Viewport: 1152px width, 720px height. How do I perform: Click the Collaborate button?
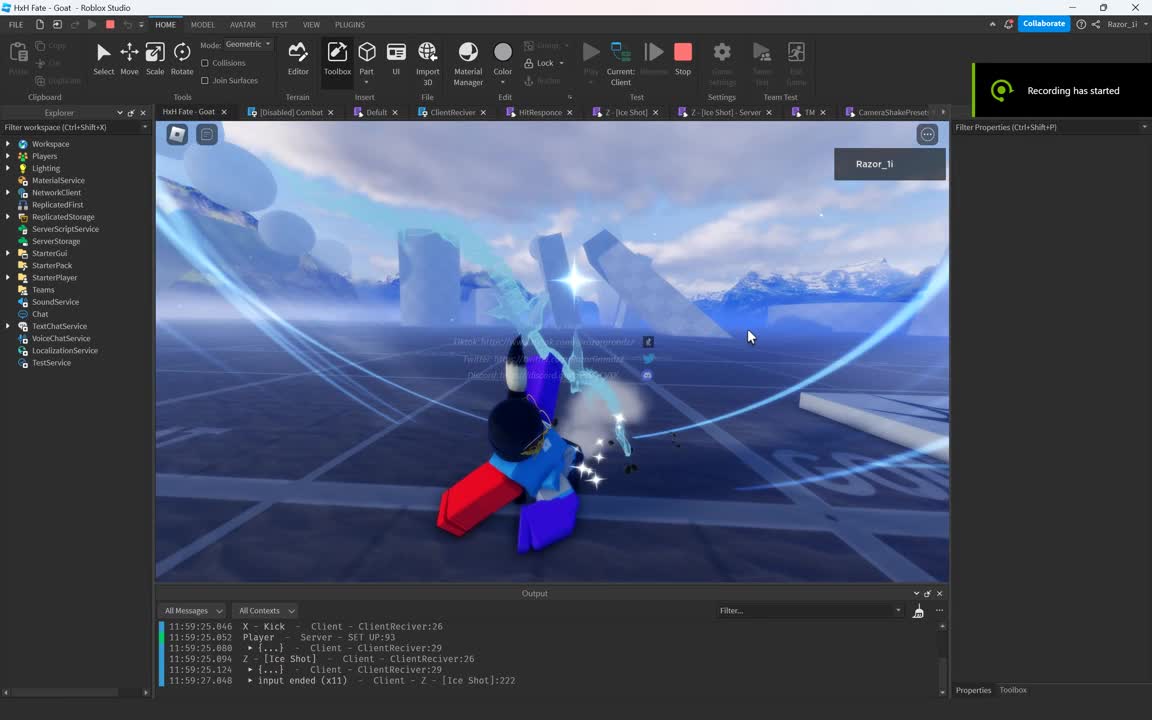click(1043, 24)
